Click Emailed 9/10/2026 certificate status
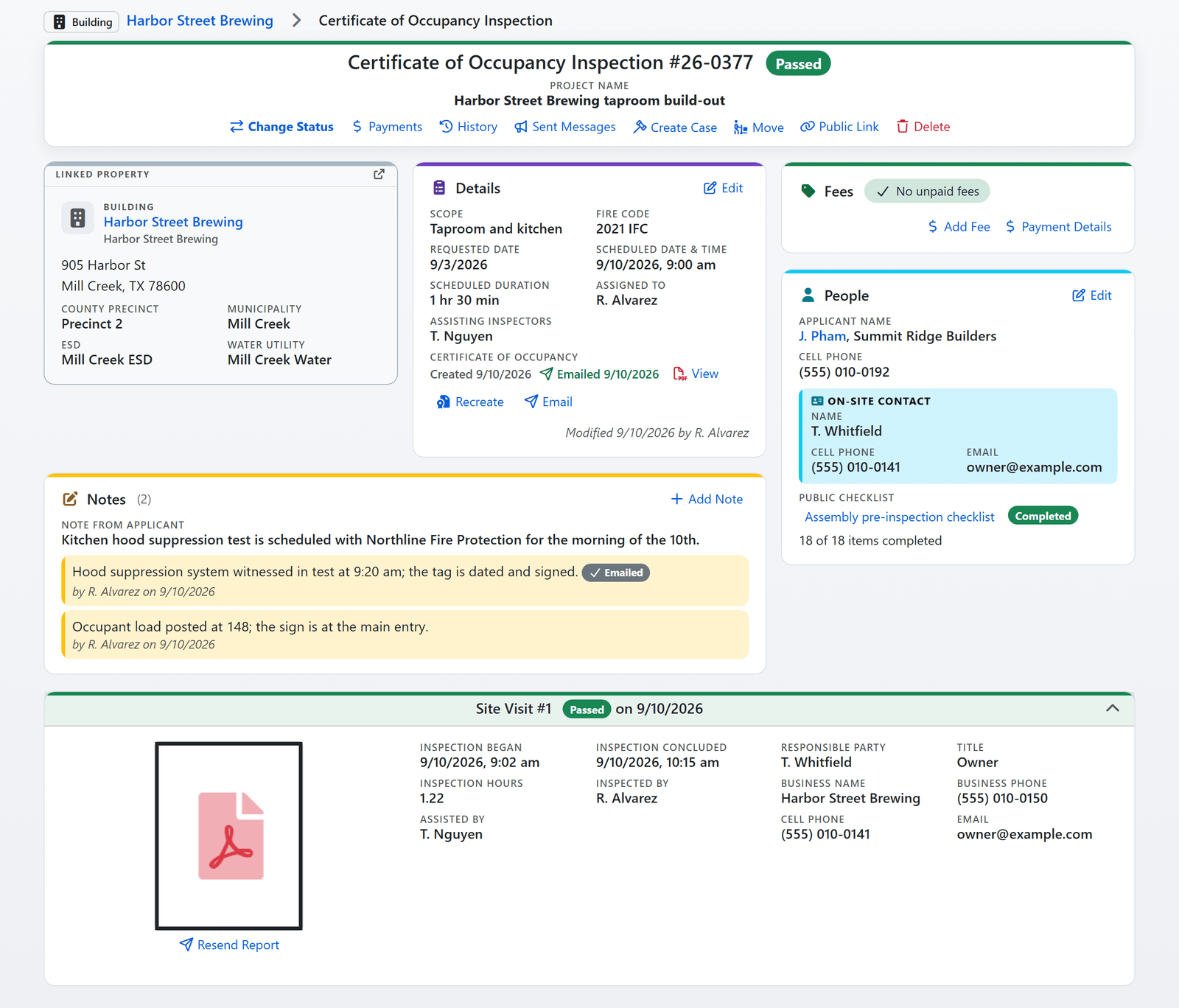The width and height of the screenshot is (1179, 1008). 600,374
